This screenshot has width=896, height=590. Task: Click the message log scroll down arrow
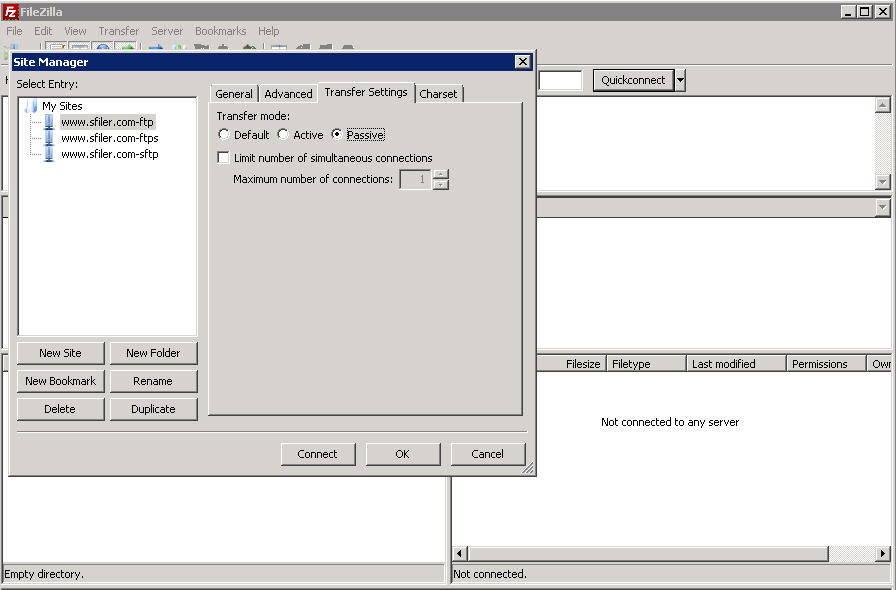click(883, 182)
